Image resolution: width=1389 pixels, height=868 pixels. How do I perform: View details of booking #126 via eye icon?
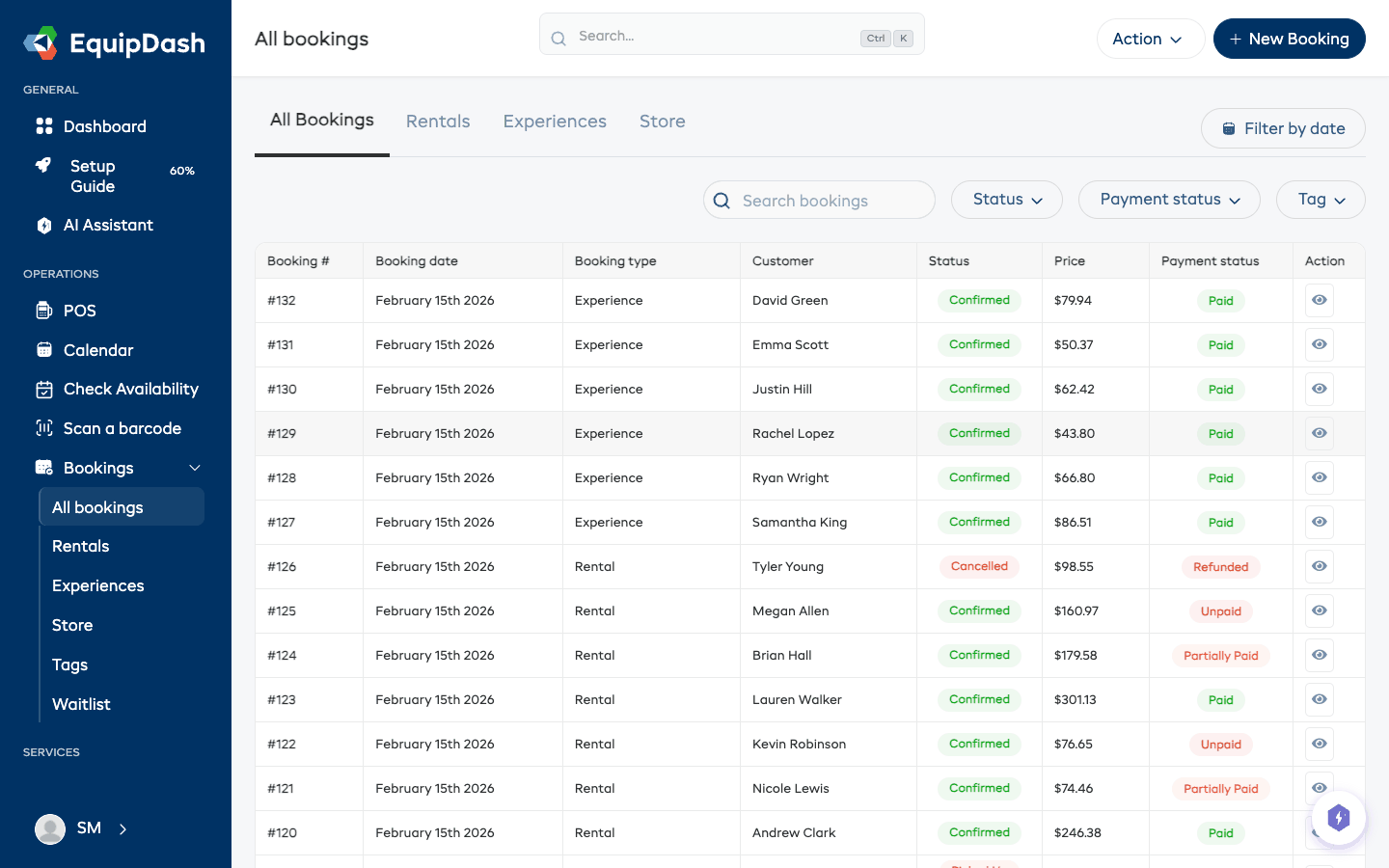click(1319, 566)
